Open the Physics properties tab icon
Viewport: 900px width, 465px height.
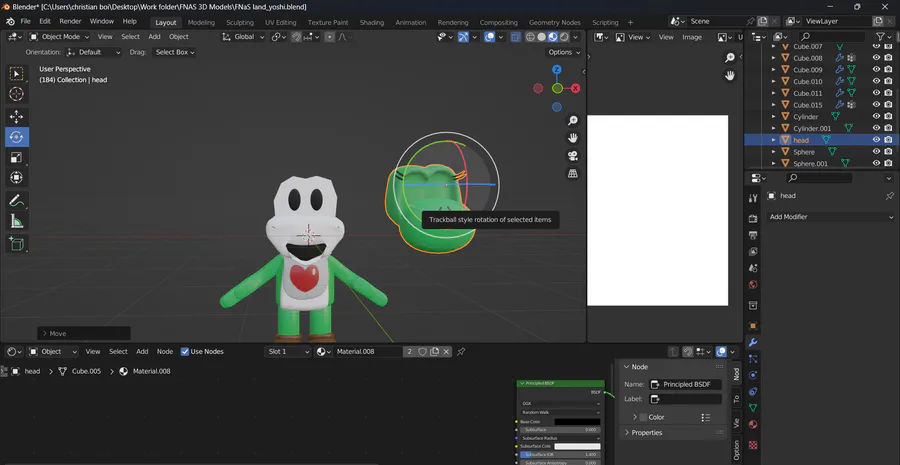[753, 375]
